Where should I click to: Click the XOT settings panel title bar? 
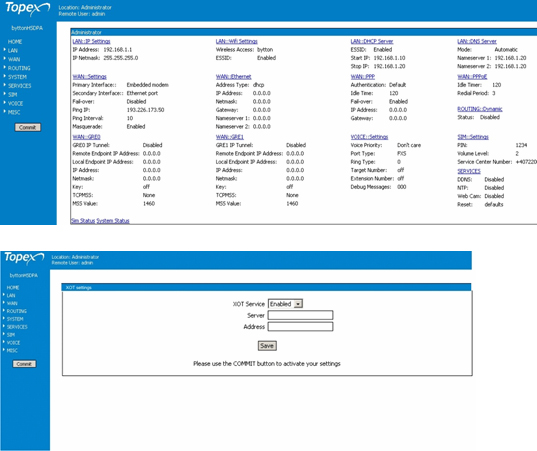pyautogui.click(x=266, y=287)
